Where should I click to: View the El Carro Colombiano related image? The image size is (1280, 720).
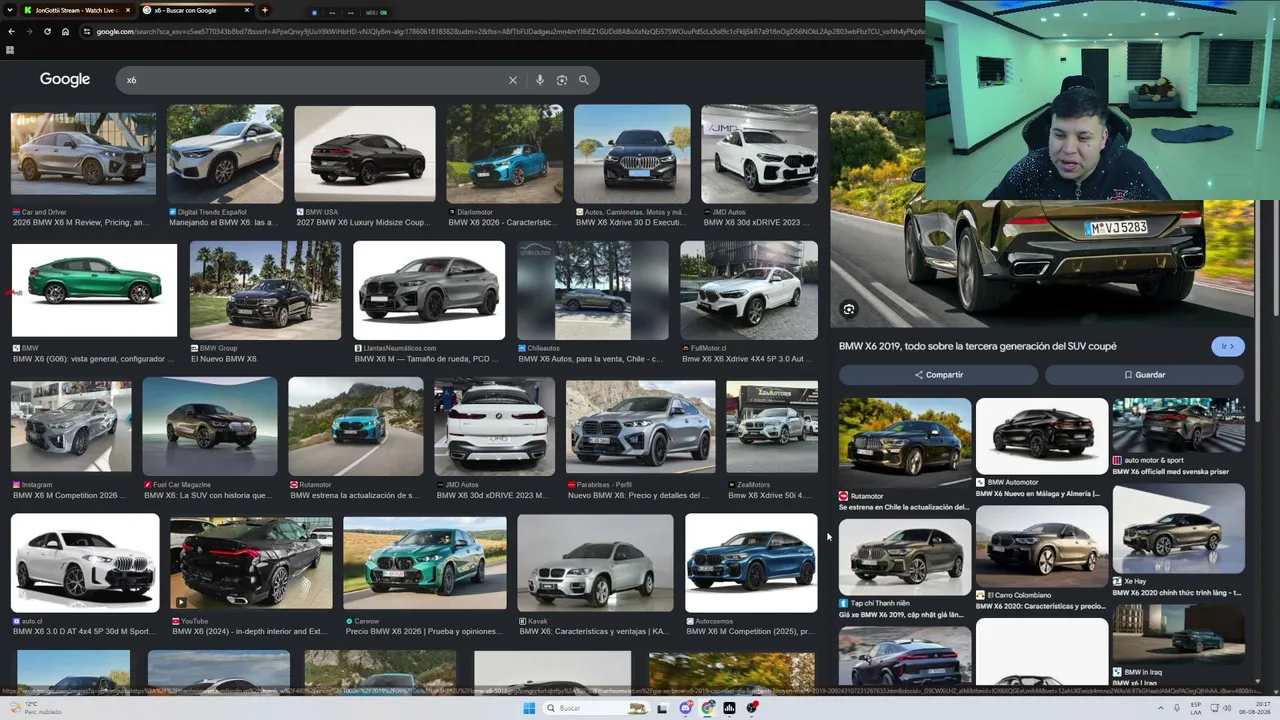(1042, 546)
